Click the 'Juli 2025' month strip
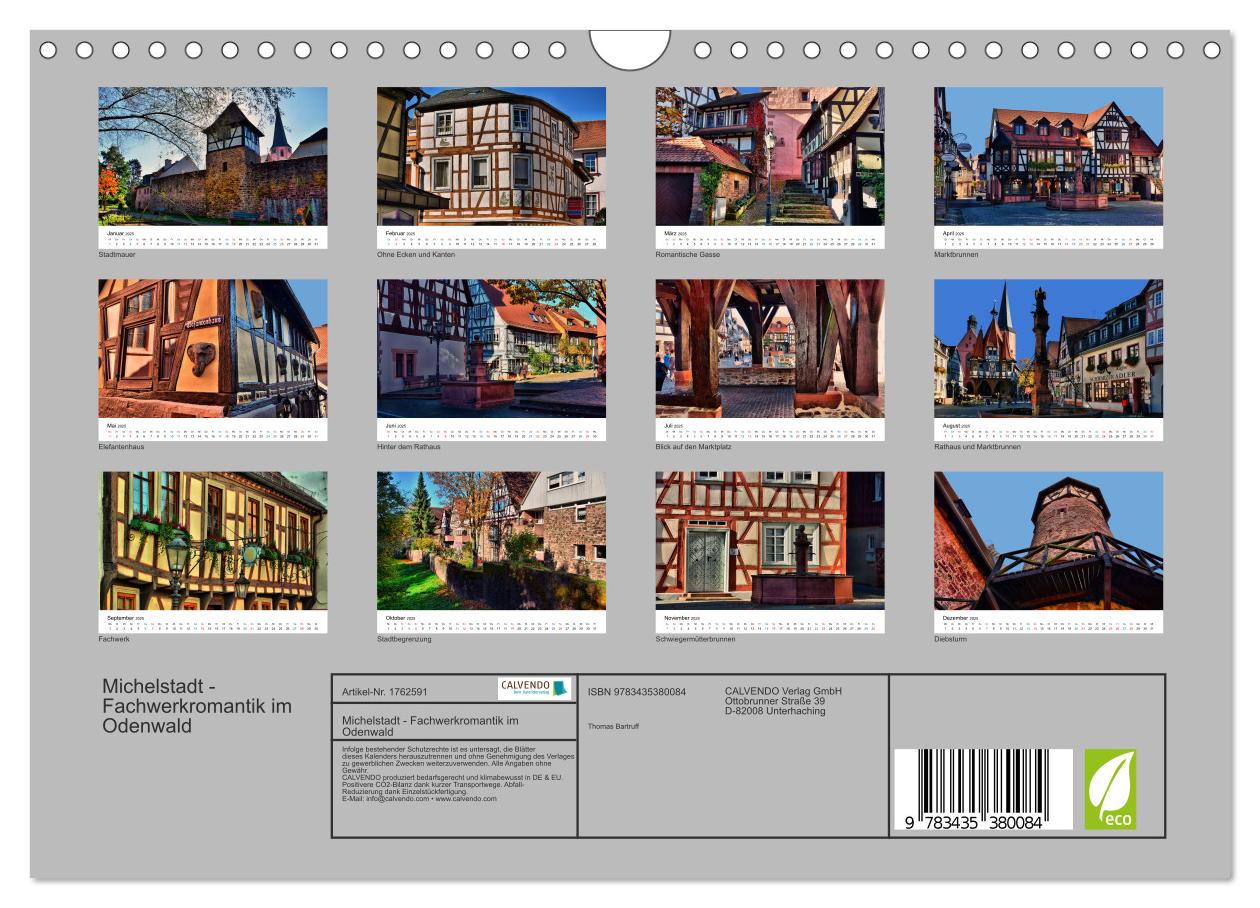Viewport: 1260px width, 908px height. (x=770, y=430)
